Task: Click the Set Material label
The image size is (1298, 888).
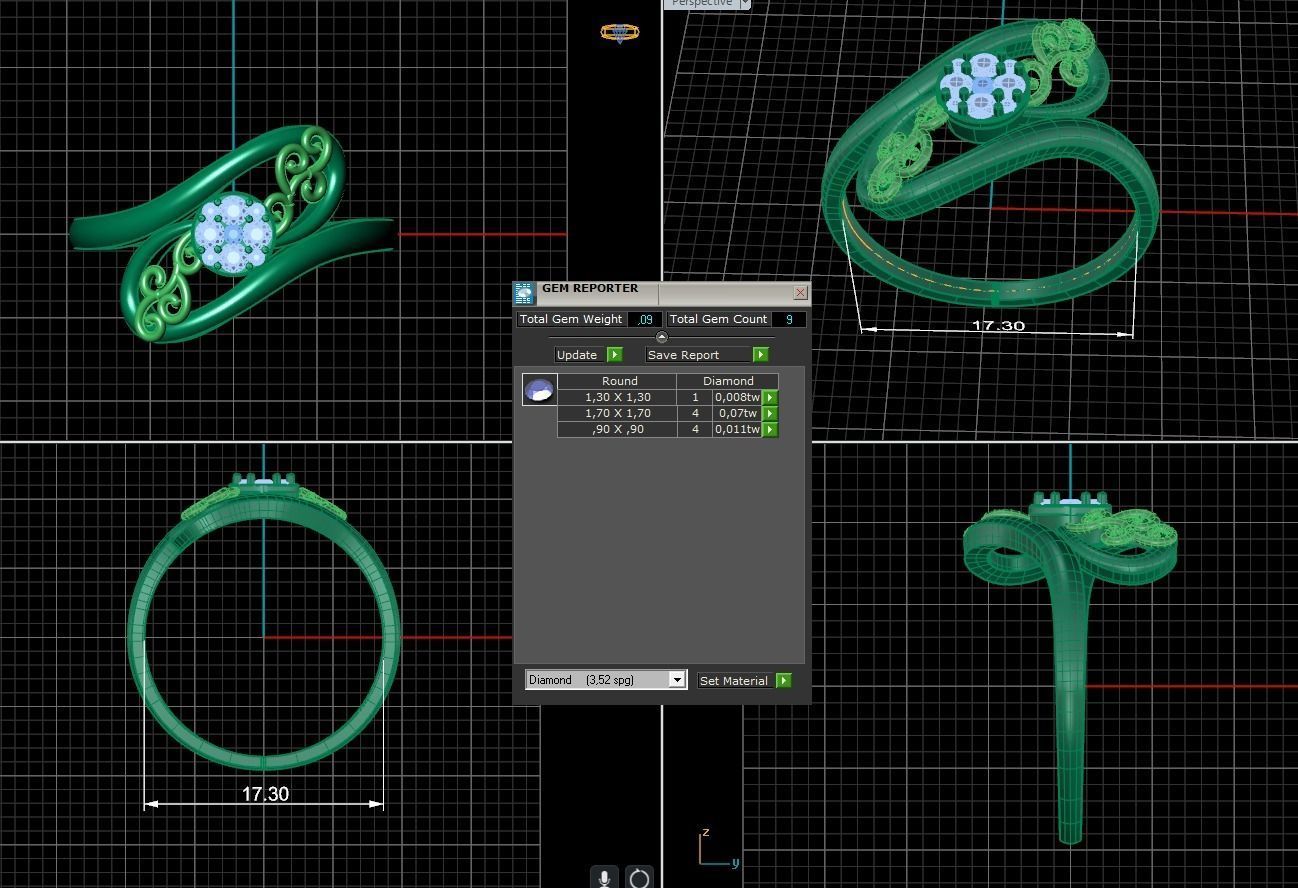Action: (x=734, y=681)
